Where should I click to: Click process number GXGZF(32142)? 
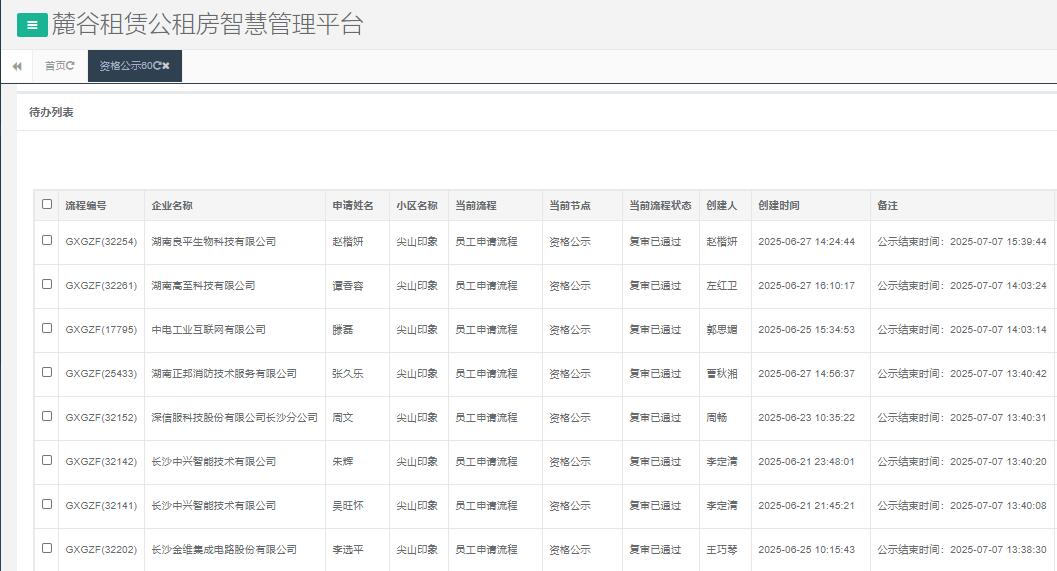101,462
